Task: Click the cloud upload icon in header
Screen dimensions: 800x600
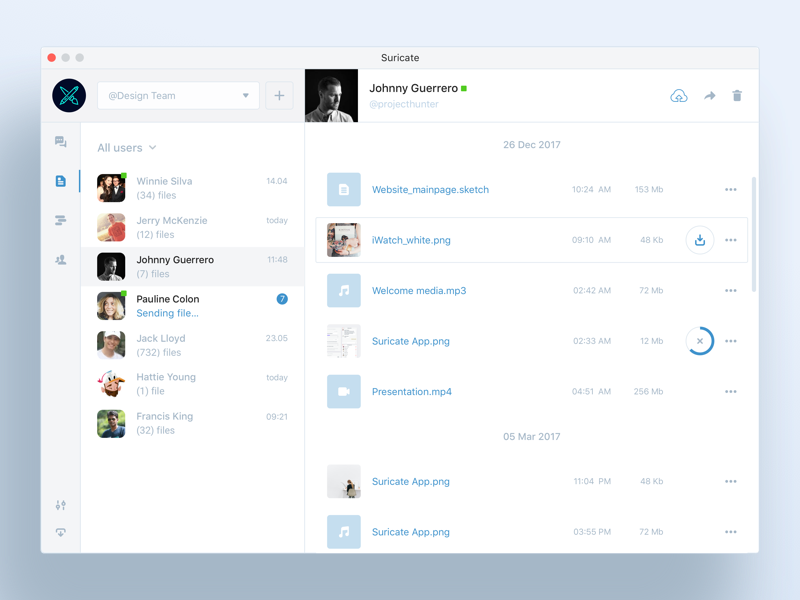Action: coord(679,96)
